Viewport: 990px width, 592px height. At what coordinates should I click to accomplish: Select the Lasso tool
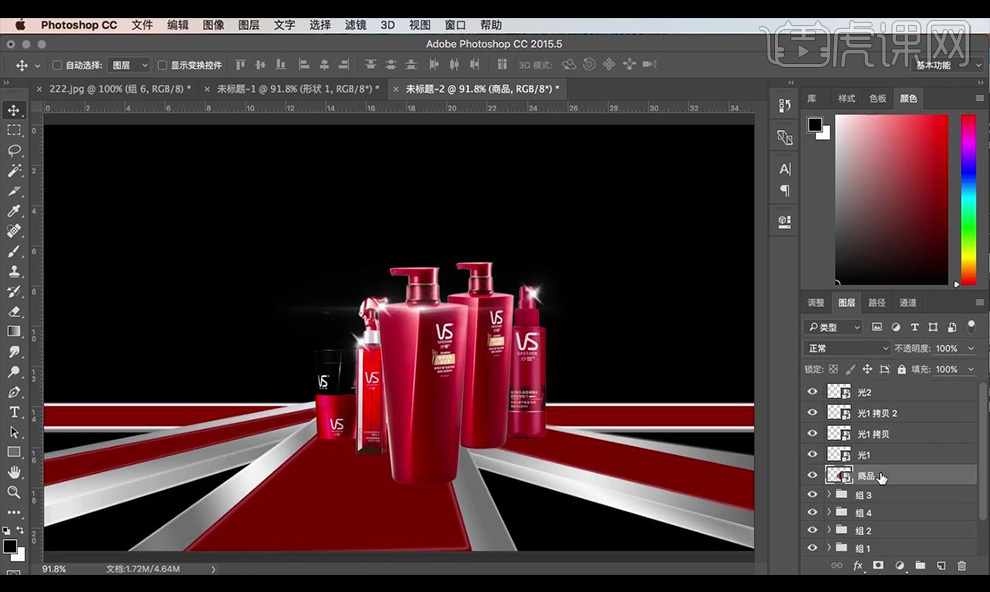[x=14, y=150]
